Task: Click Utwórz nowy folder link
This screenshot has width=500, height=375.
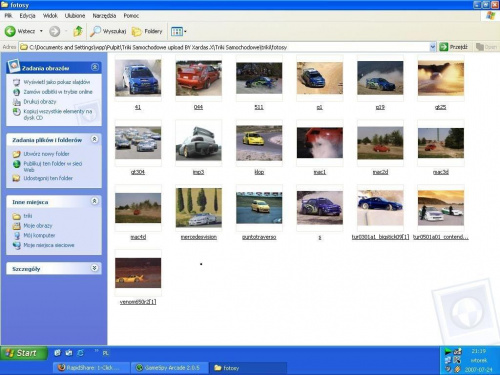Action: pyautogui.click(x=46, y=154)
